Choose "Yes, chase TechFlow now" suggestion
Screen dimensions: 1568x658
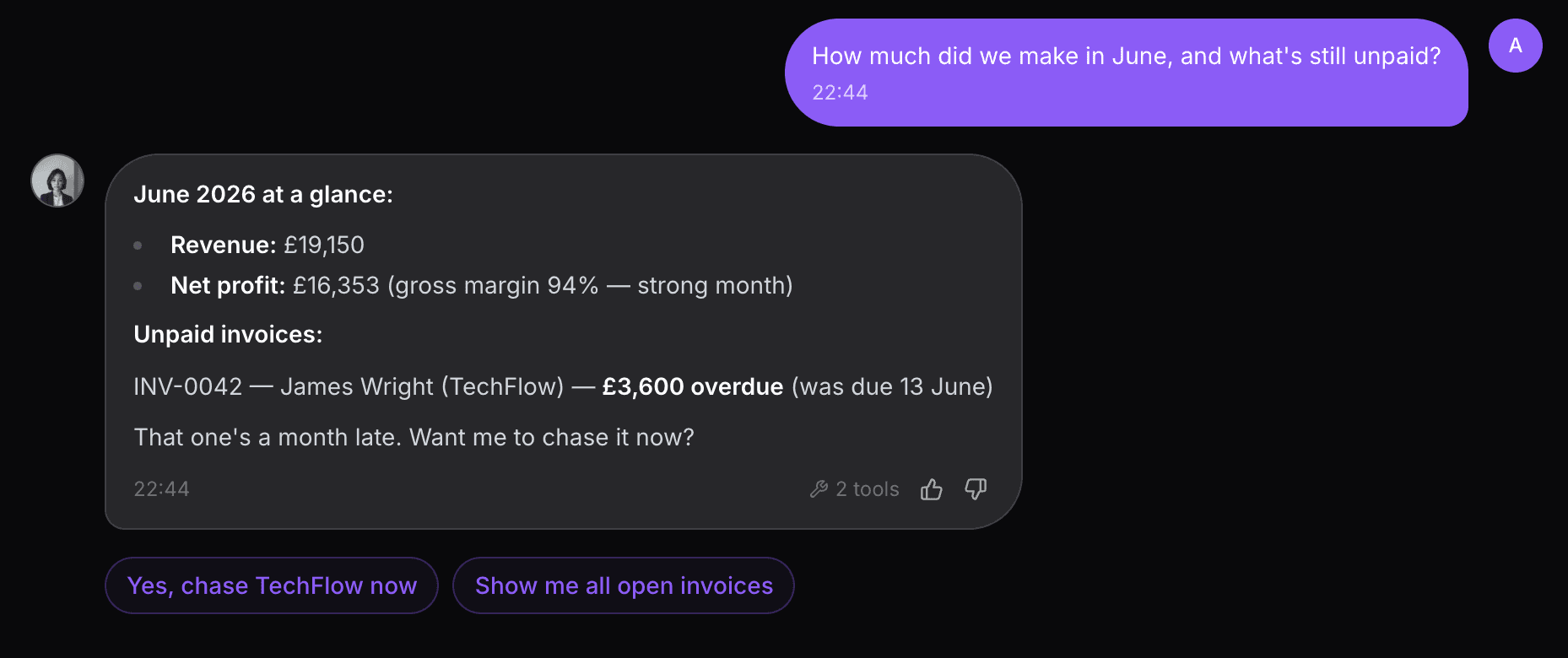[272, 585]
